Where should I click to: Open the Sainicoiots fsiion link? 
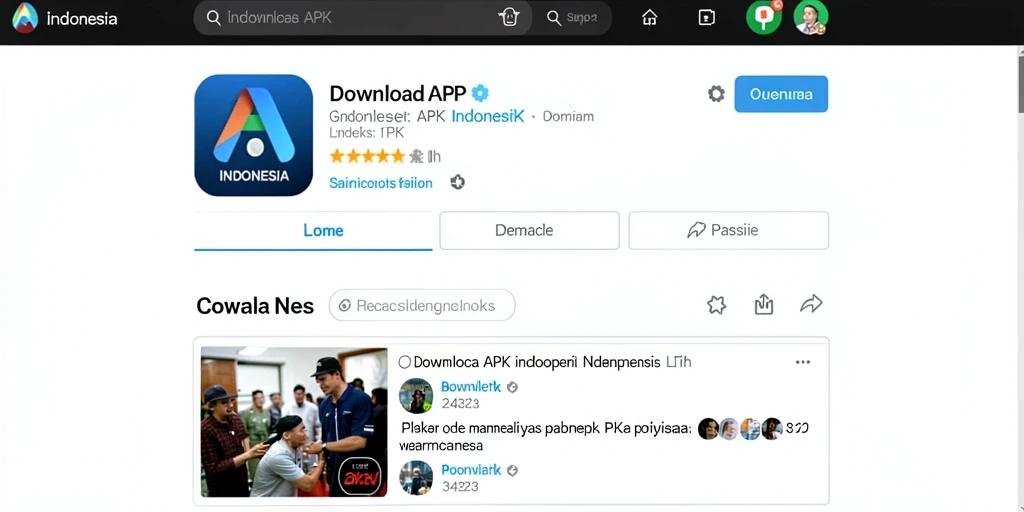(381, 183)
